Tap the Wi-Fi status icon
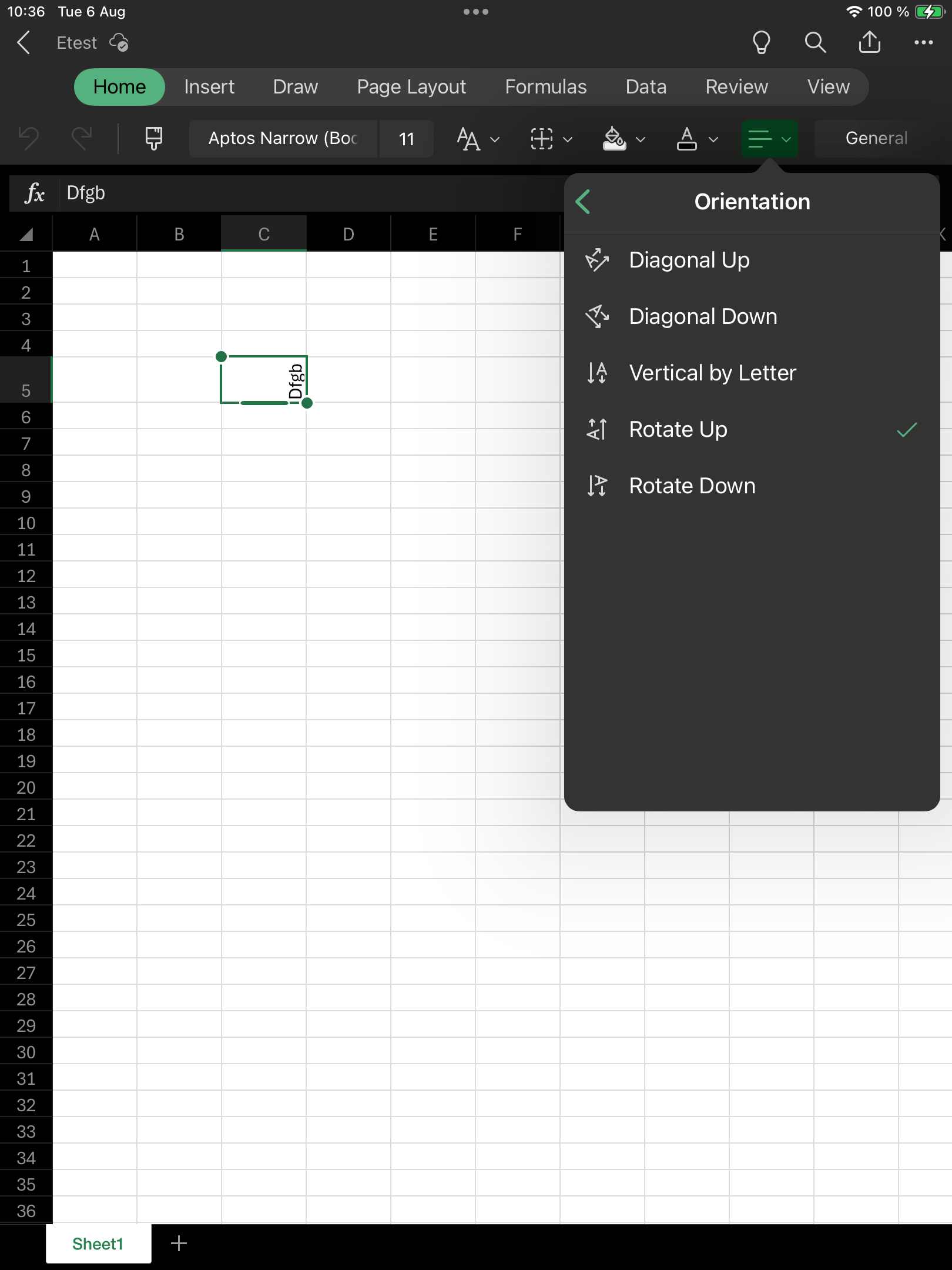 853,11
